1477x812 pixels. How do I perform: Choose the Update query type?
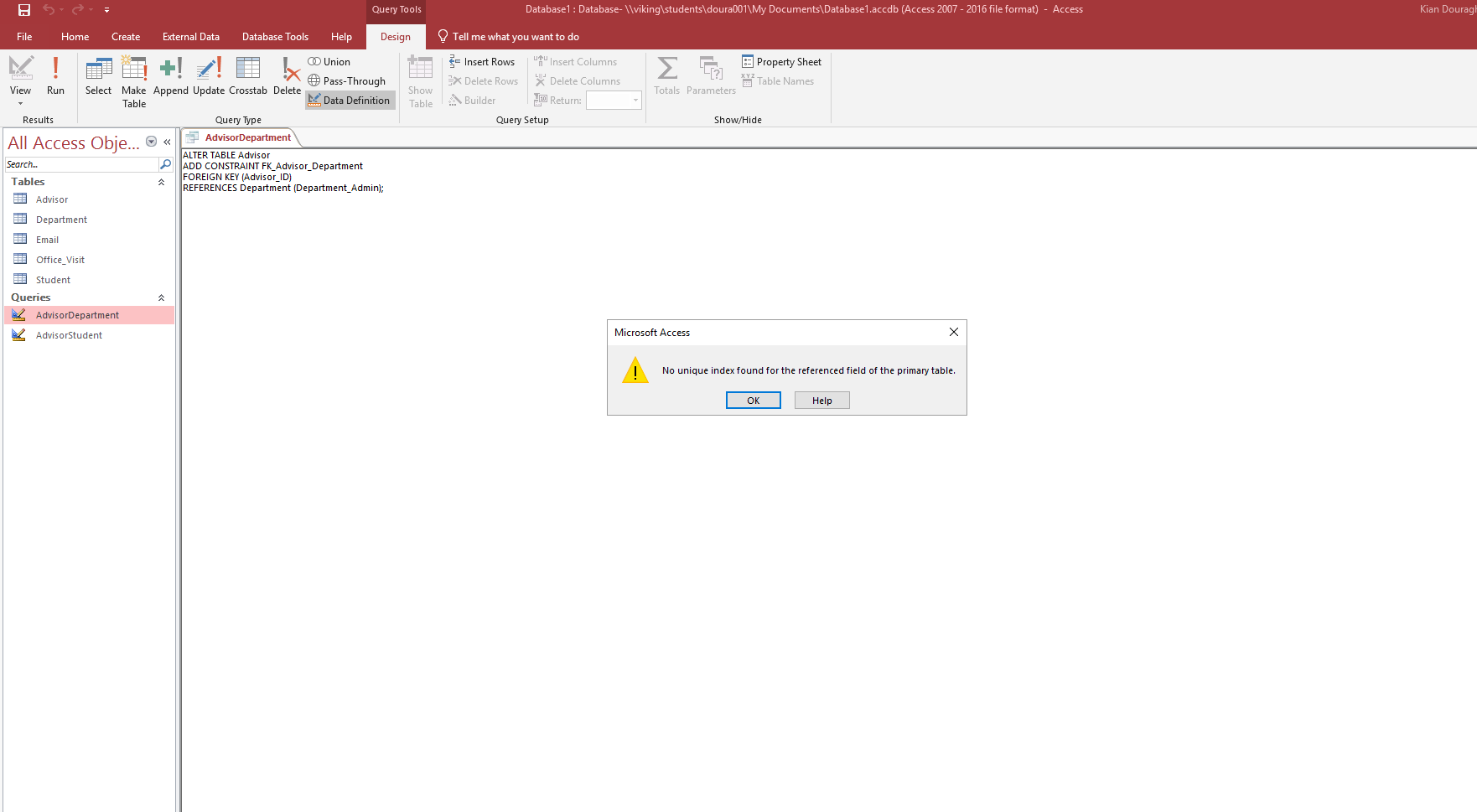[209, 75]
